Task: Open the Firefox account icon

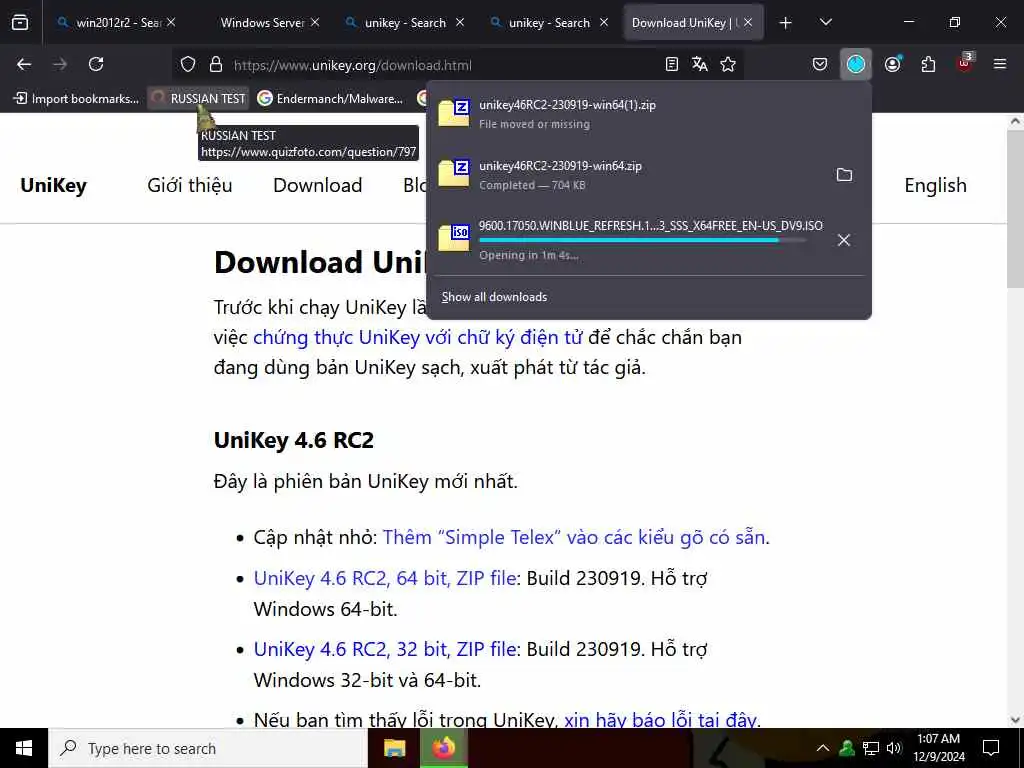Action: 892,64
